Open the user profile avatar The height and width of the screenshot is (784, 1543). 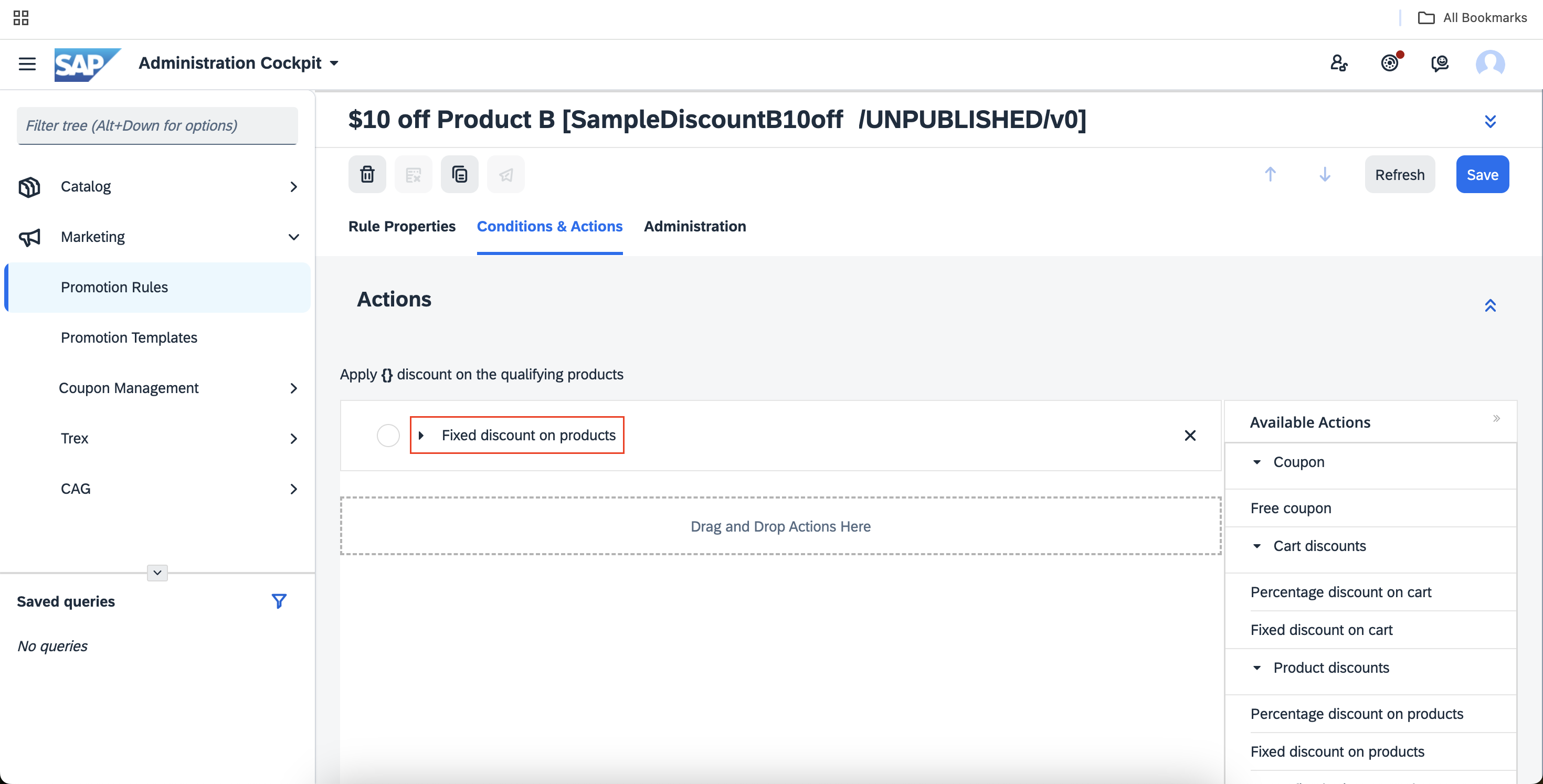(1489, 63)
